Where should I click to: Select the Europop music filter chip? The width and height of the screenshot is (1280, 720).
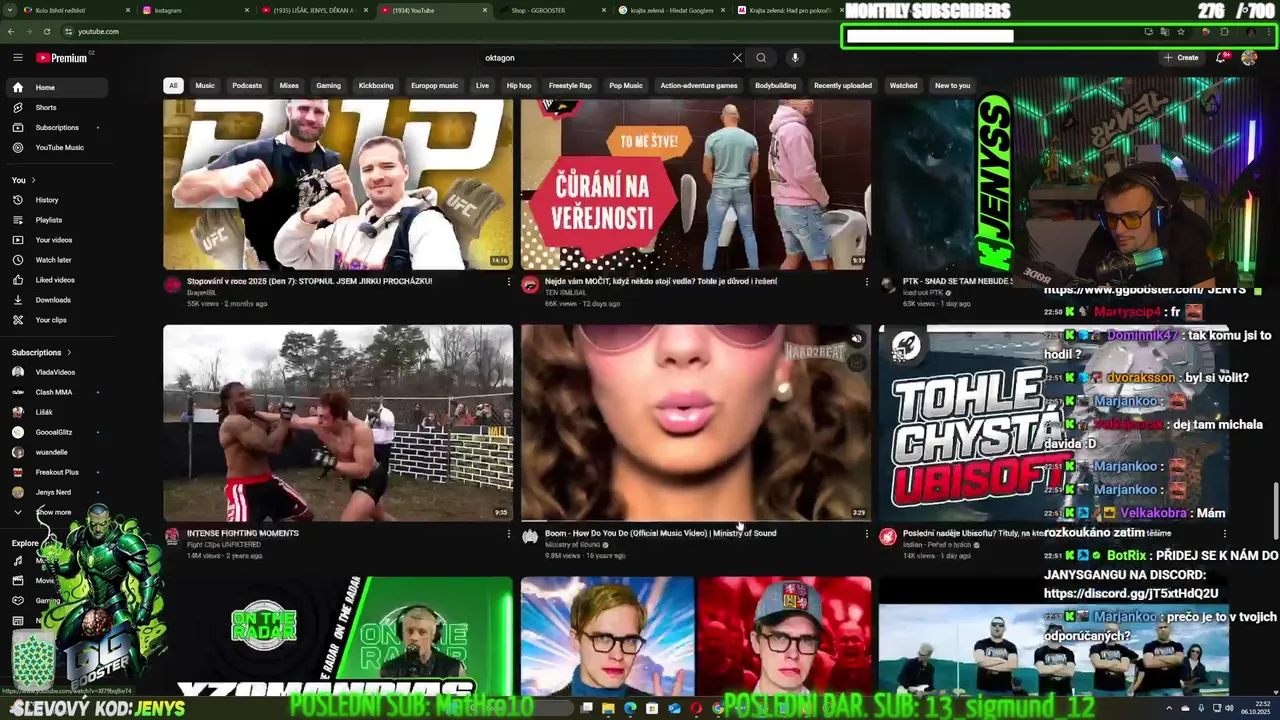[x=434, y=86]
